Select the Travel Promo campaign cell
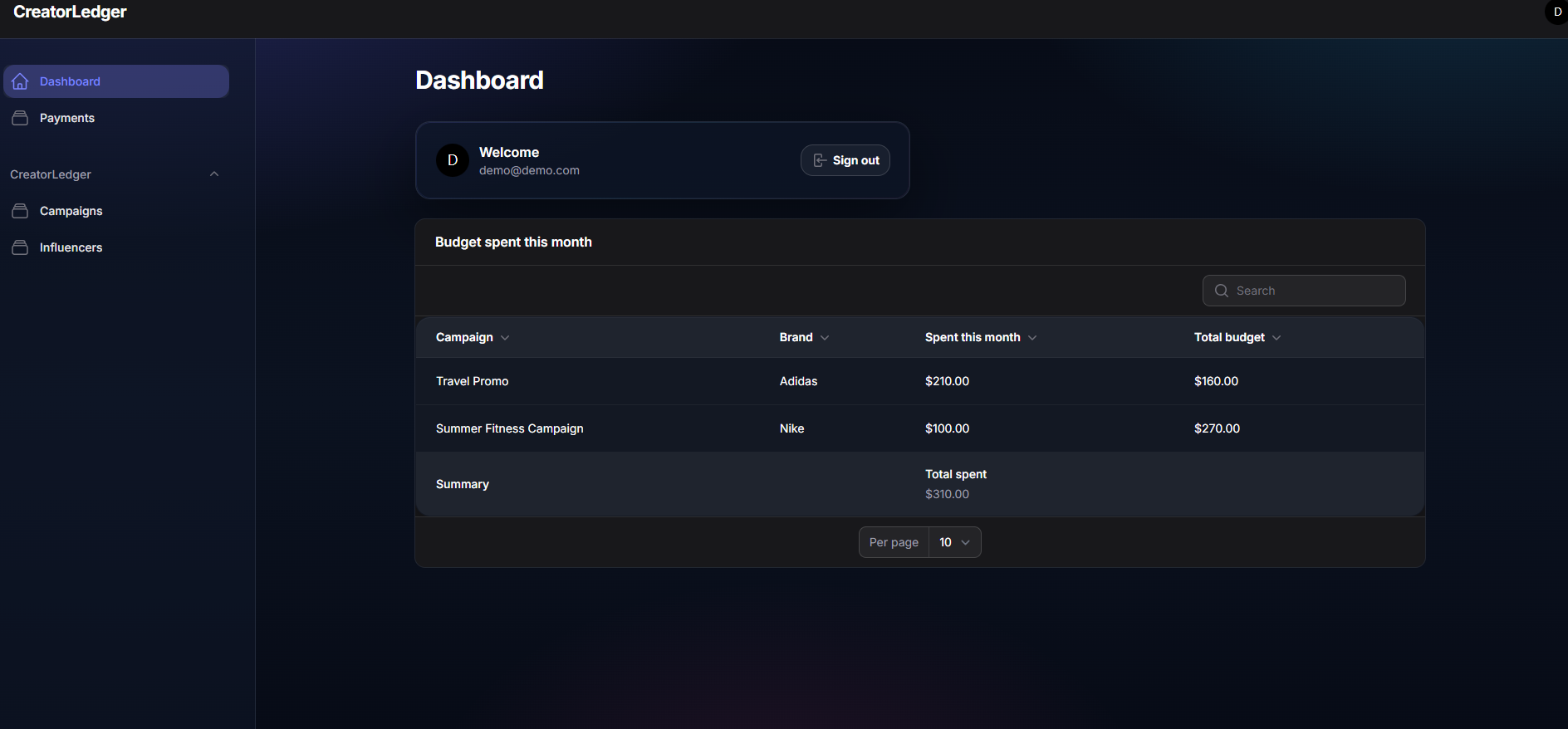This screenshot has height=729, width=1568. pos(472,381)
